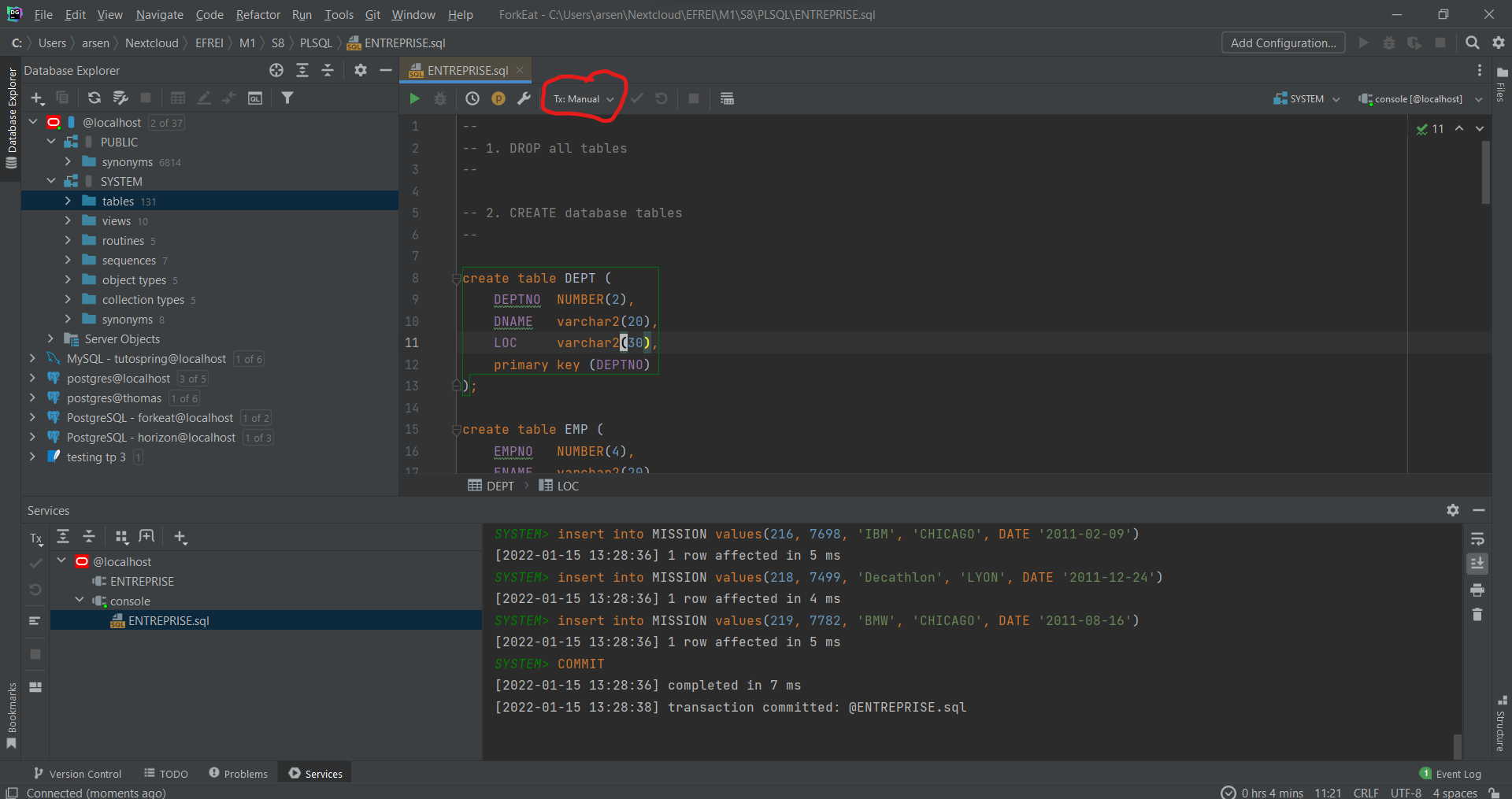Image resolution: width=1512 pixels, height=799 pixels.
Task: Open the TODO tool window
Action: tap(166, 774)
